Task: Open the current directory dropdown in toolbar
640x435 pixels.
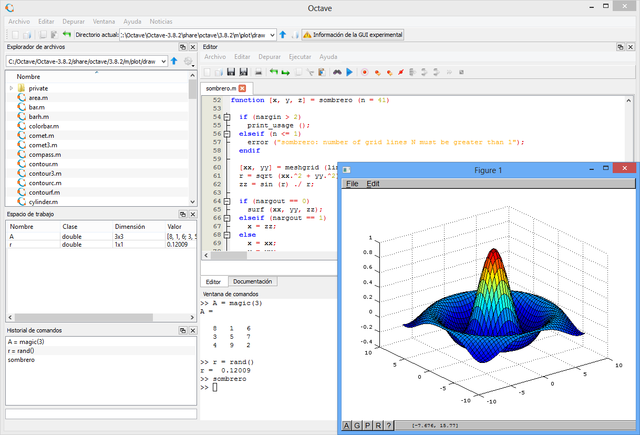Action: [x=270, y=34]
